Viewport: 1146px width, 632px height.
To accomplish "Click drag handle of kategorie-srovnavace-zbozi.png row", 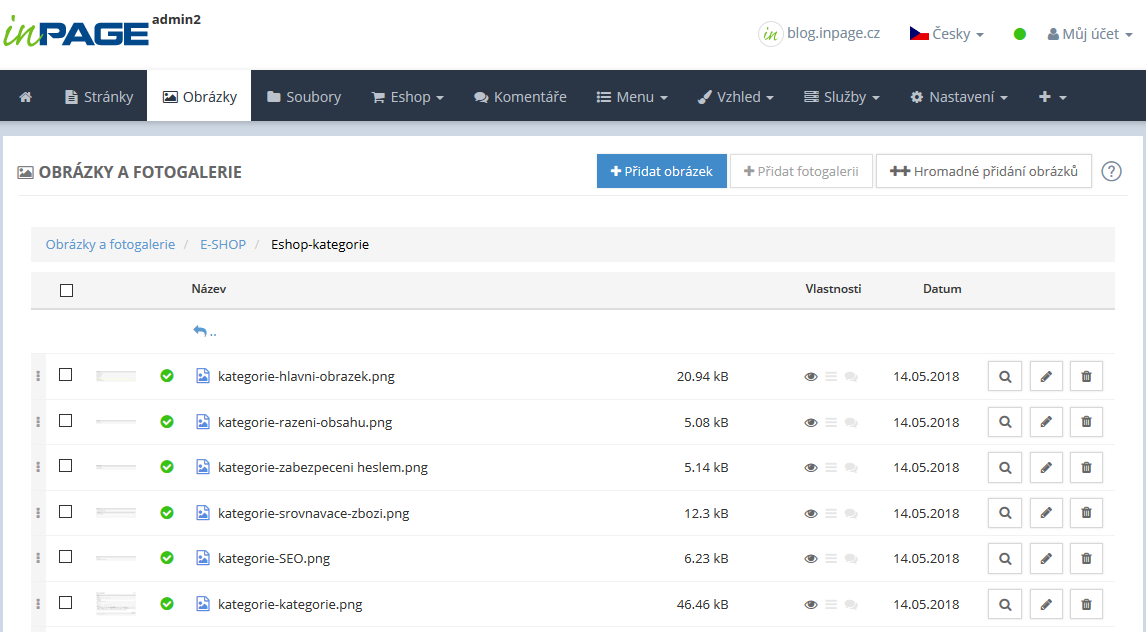I will 38,513.
